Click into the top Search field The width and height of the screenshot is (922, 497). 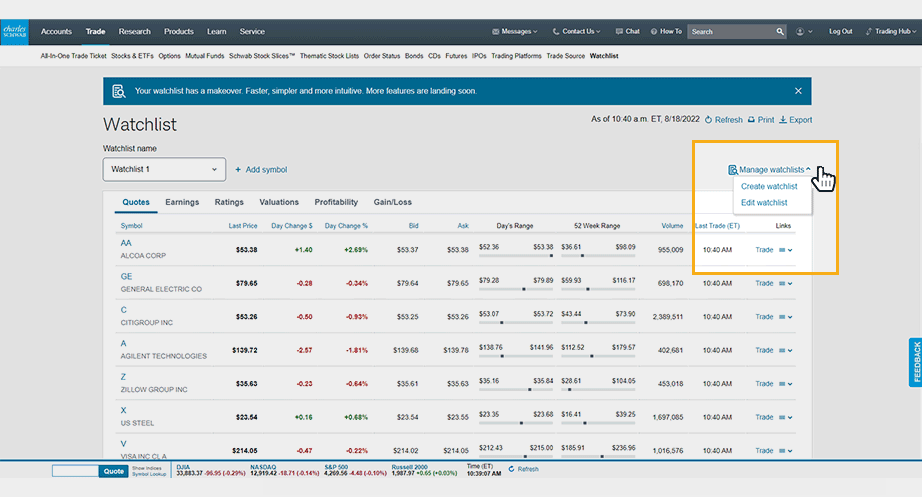click(731, 32)
